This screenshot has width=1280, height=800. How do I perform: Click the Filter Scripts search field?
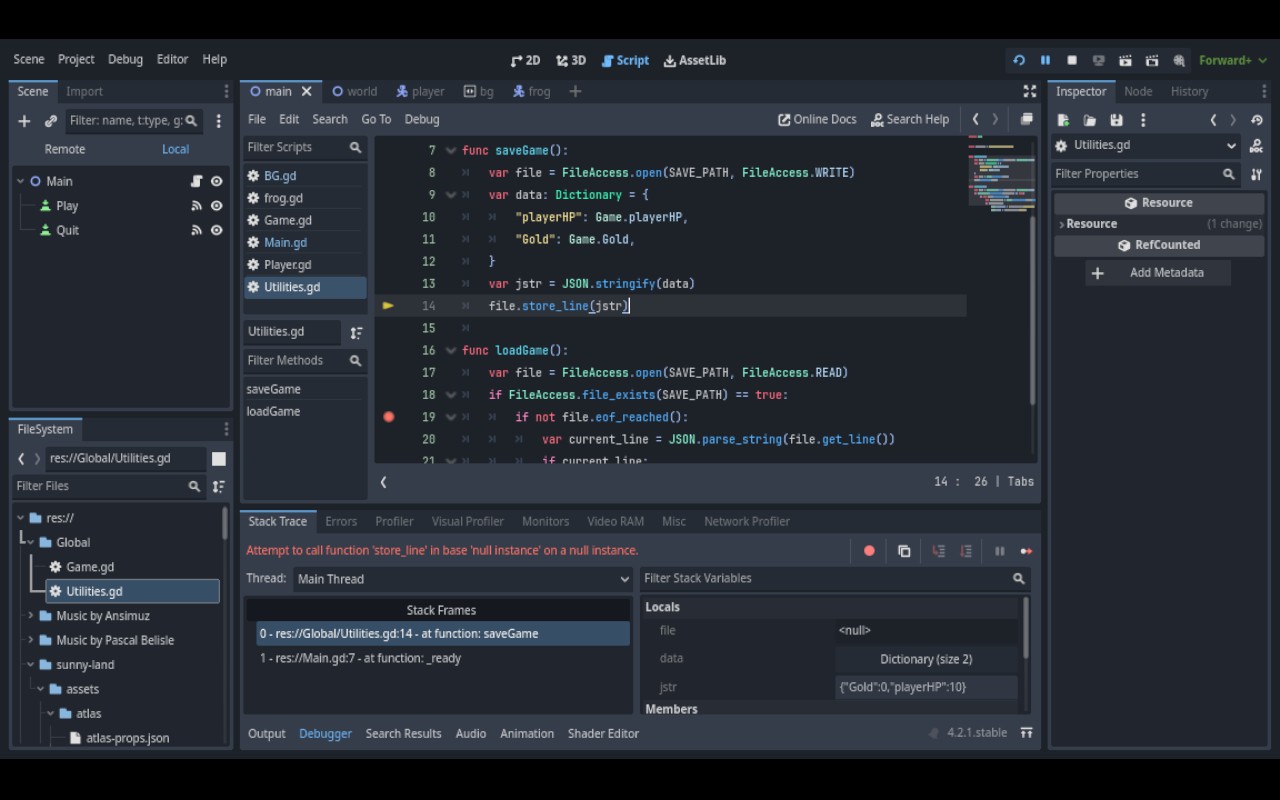(x=296, y=147)
